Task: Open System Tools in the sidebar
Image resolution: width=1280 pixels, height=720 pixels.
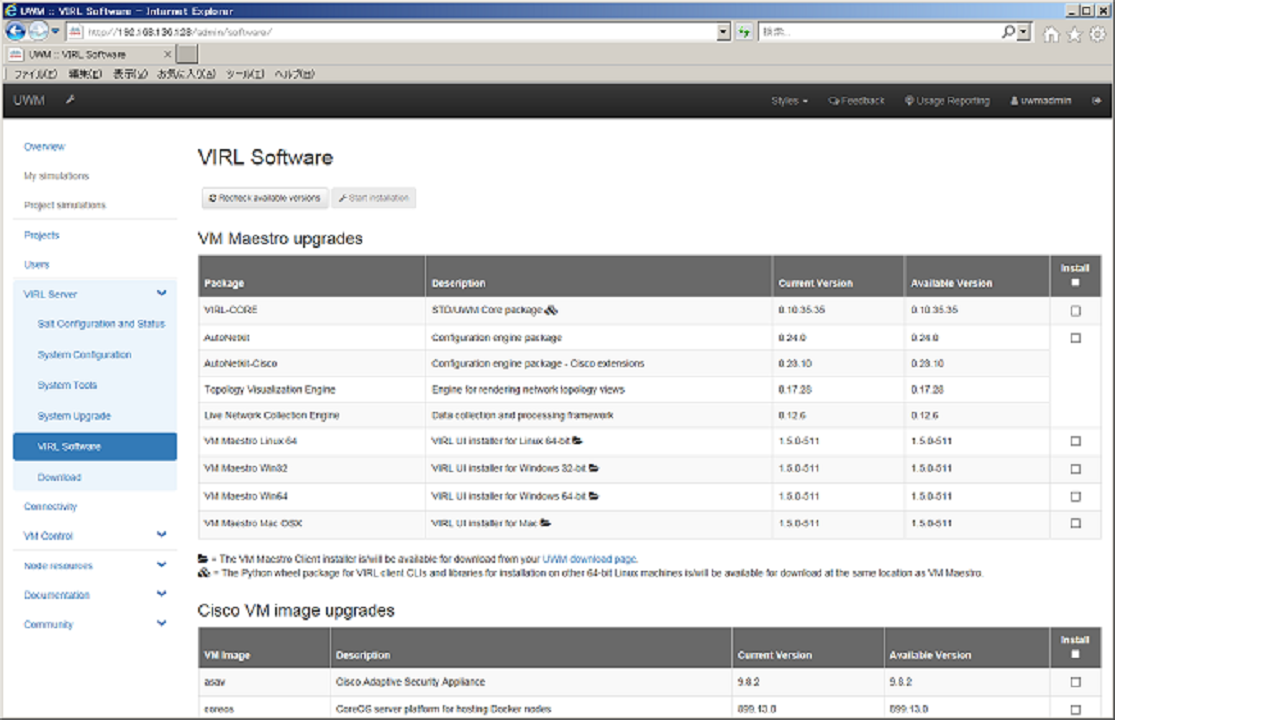Action: [x=67, y=385]
